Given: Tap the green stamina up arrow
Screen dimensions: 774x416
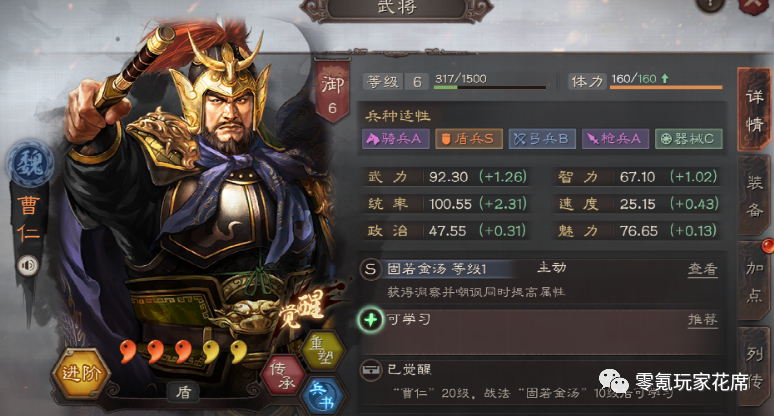Looking at the screenshot, I should (x=665, y=78).
